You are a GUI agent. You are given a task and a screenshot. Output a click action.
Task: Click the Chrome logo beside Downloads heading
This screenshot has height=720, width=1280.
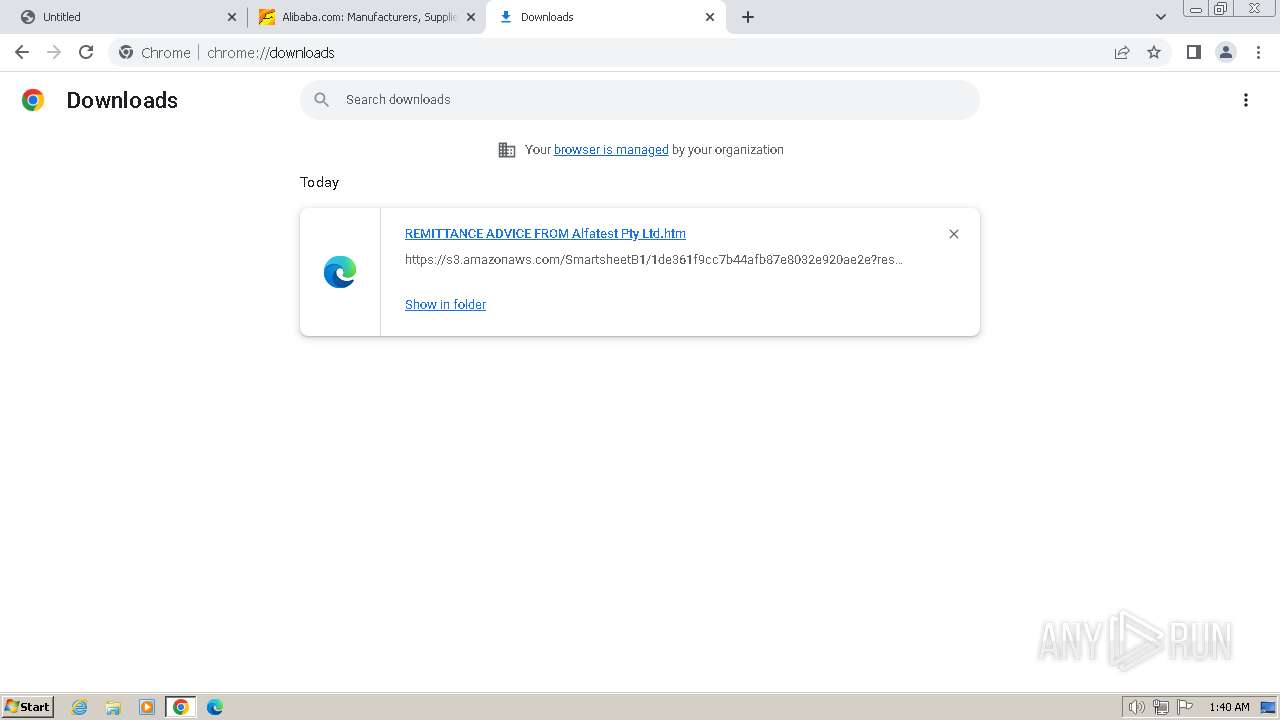(x=33, y=100)
